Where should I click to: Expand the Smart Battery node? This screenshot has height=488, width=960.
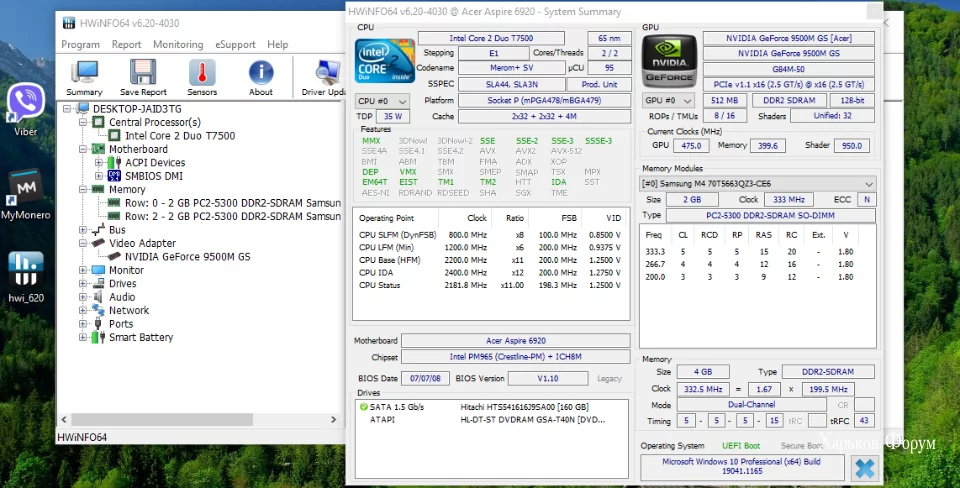(x=83, y=338)
